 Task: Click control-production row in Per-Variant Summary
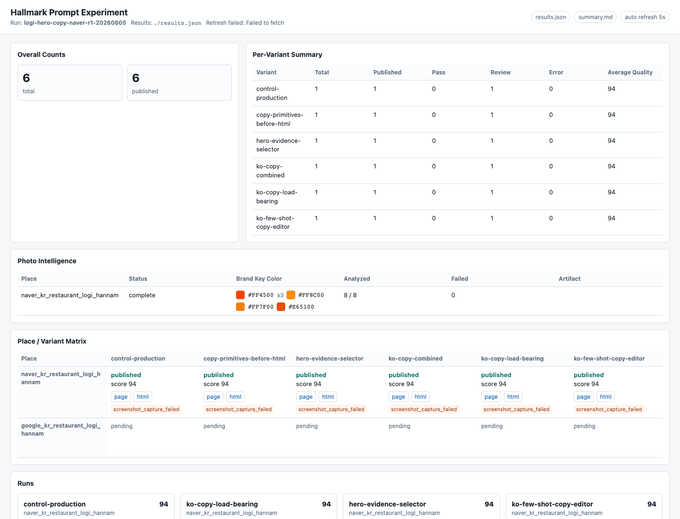[458, 93]
